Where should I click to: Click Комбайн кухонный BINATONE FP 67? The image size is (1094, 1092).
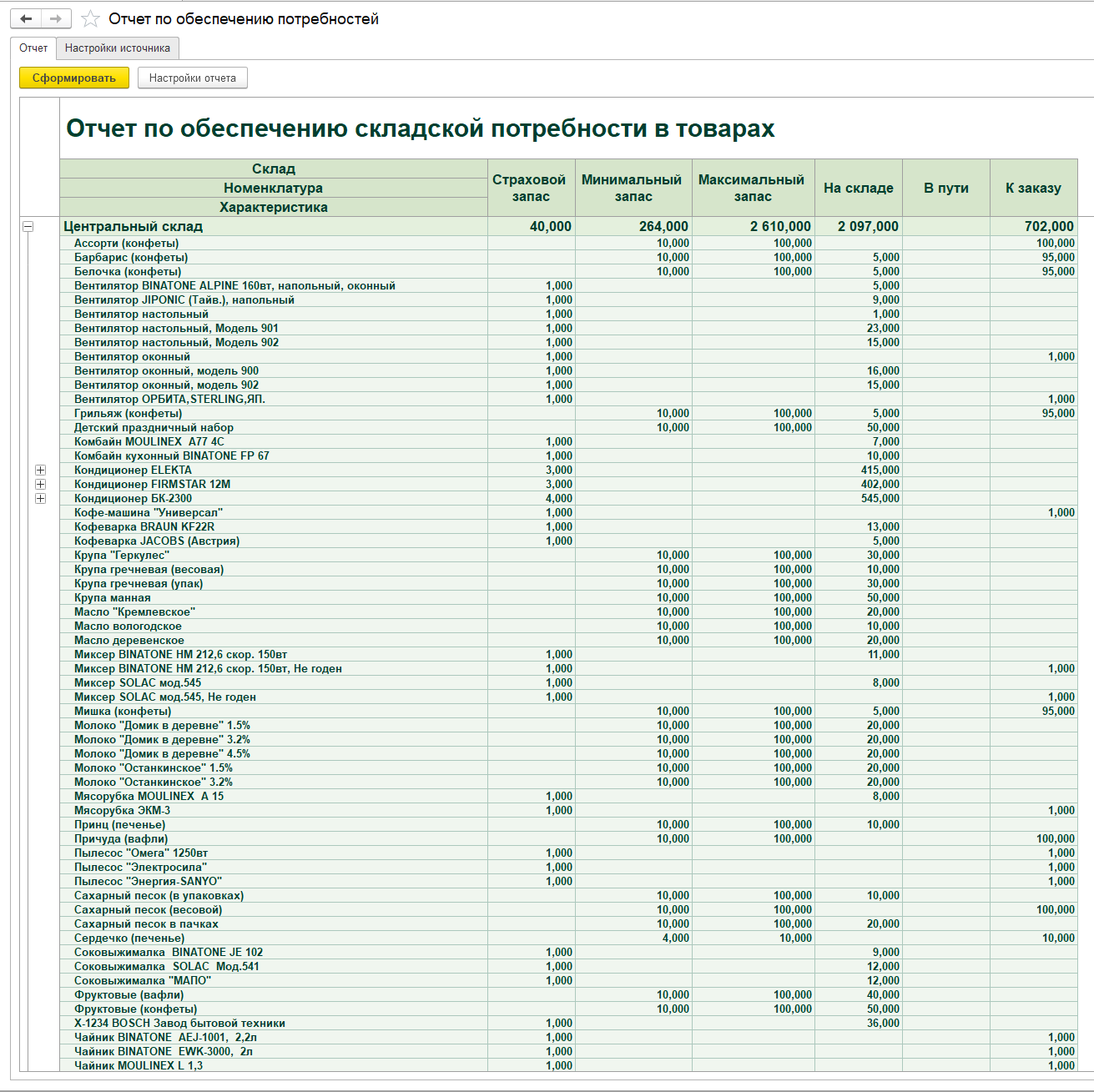click(172, 456)
